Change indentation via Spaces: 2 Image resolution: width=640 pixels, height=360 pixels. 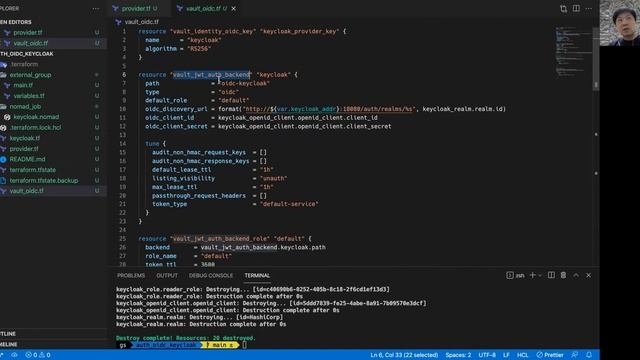pos(458,355)
